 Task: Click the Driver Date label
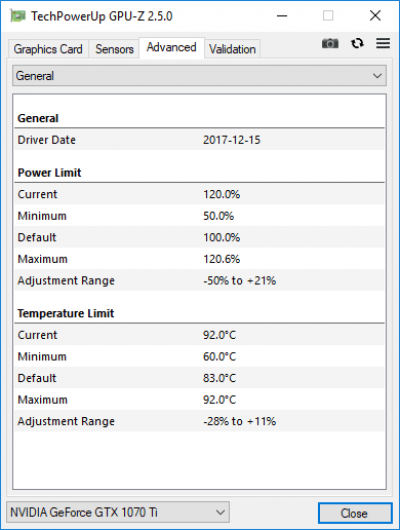coord(47,140)
